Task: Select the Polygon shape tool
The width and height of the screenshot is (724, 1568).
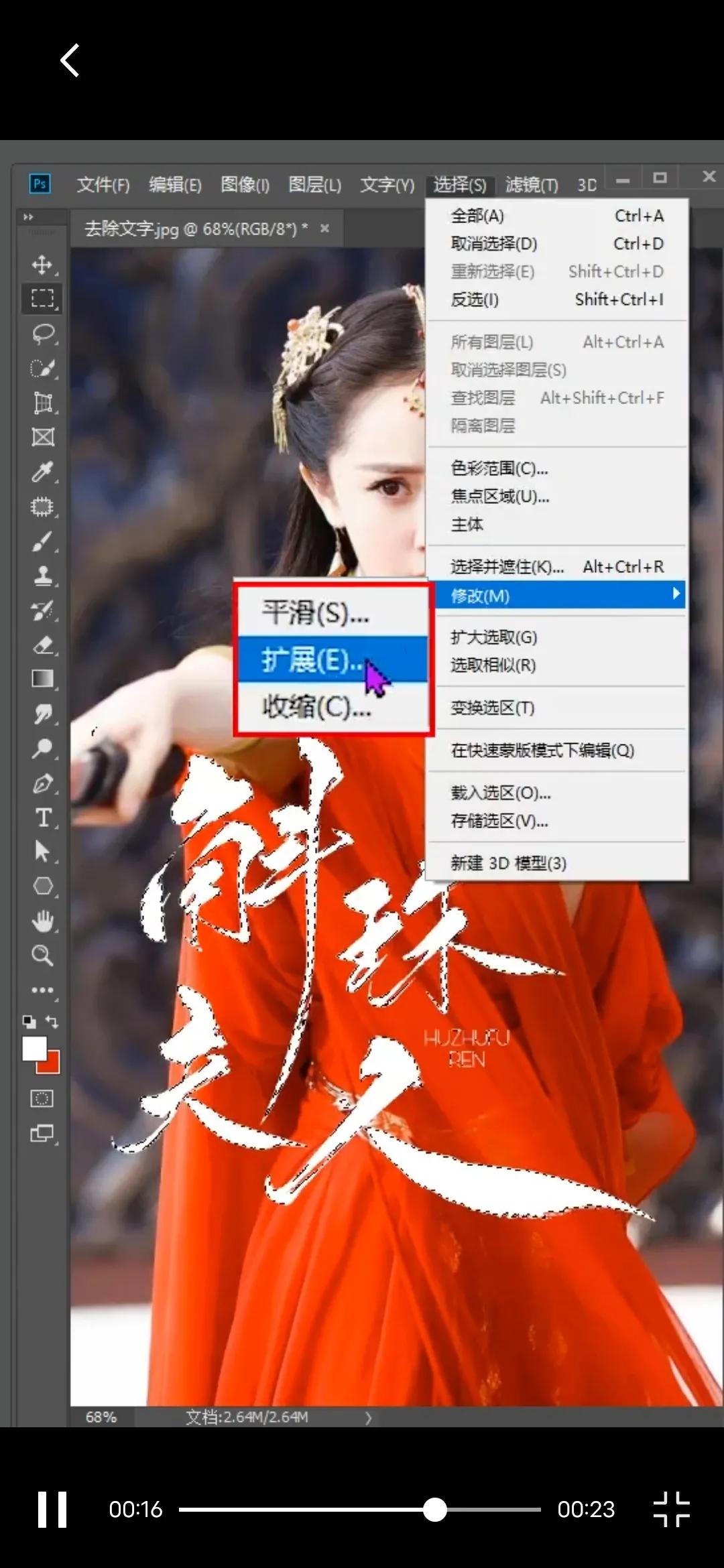Action: coord(43,887)
